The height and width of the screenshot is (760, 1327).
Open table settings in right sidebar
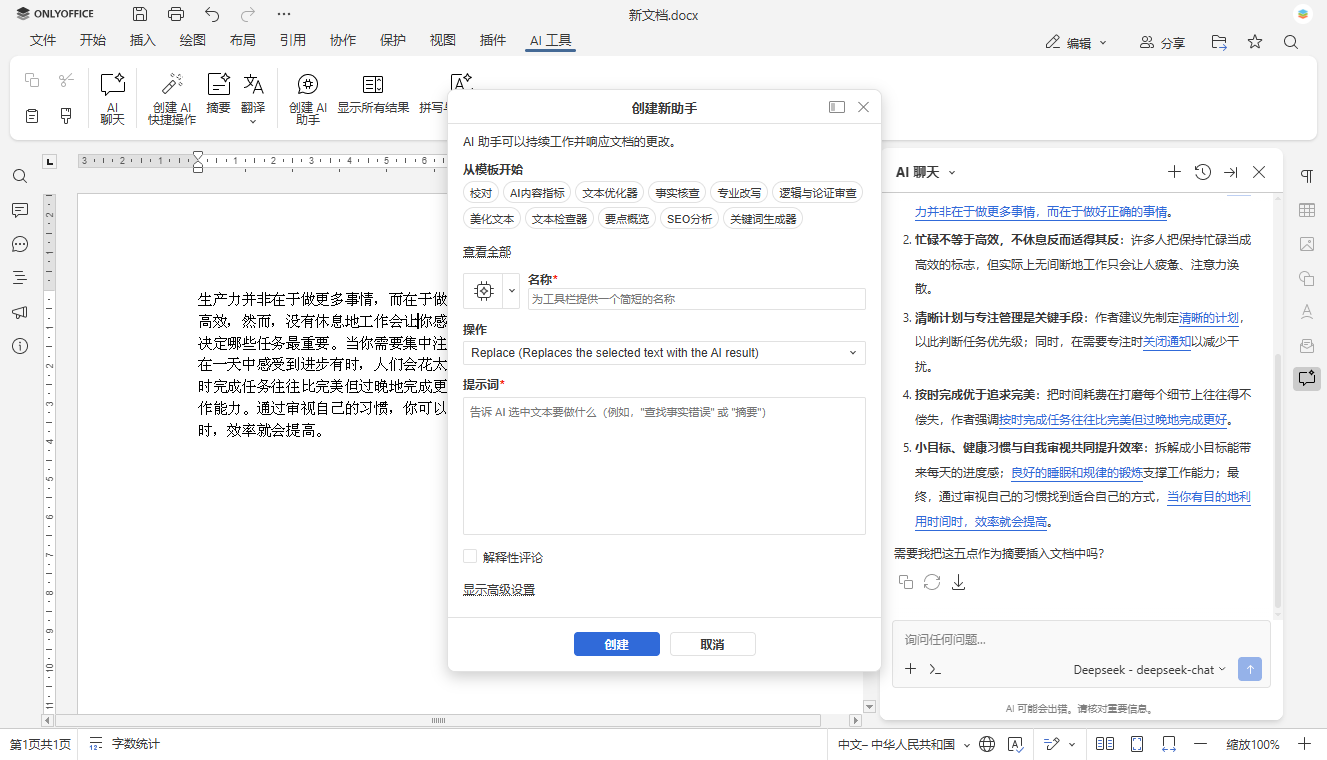[1307, 210]
